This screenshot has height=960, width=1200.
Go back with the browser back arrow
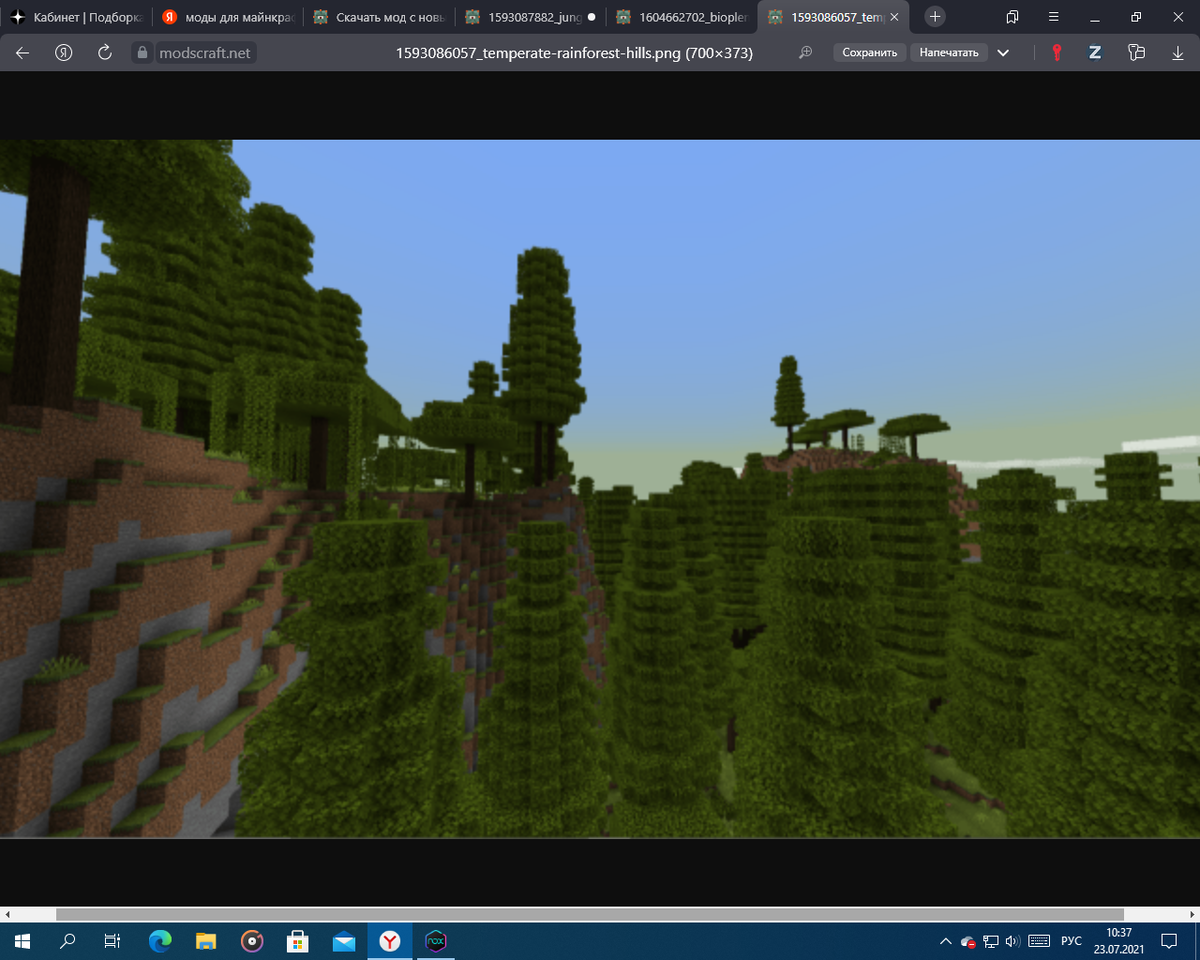click(x=23, y=53)
